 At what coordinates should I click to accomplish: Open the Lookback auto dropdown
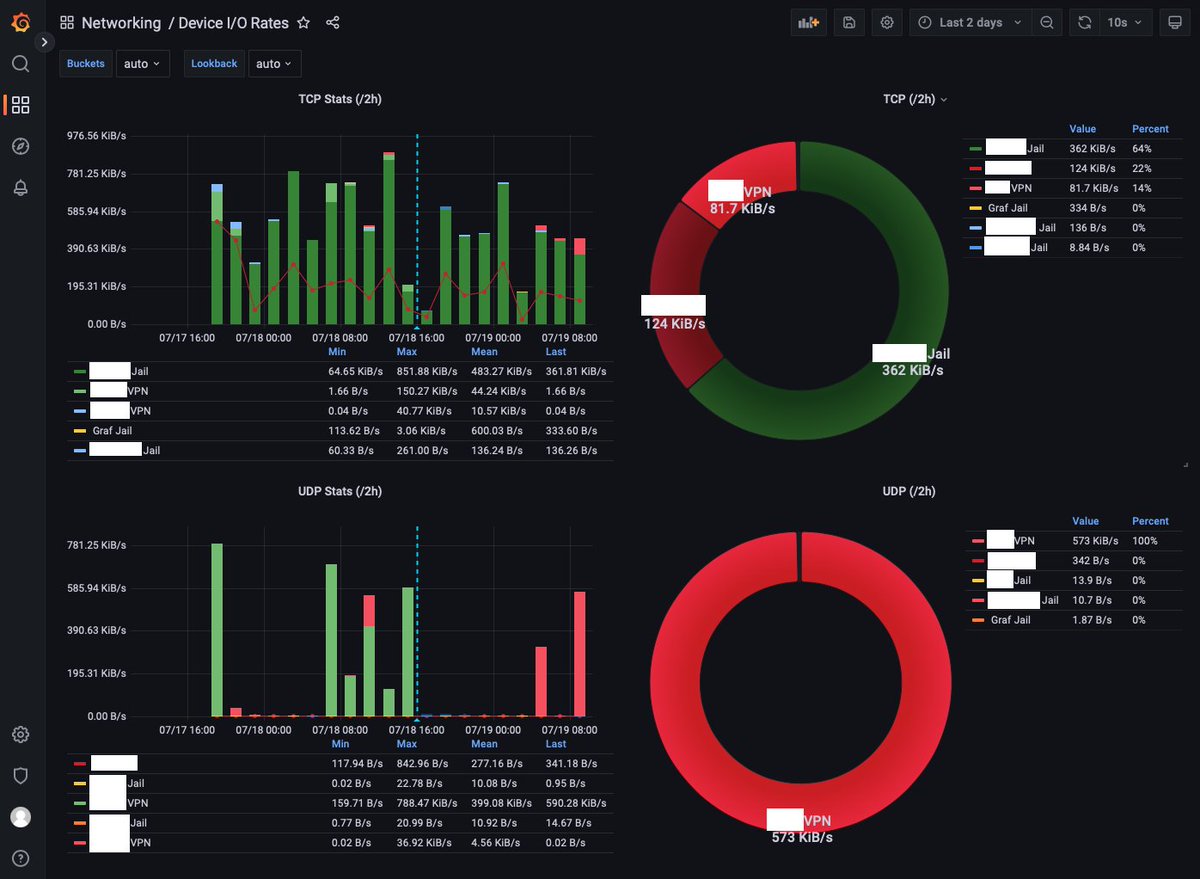click(274, 64)
